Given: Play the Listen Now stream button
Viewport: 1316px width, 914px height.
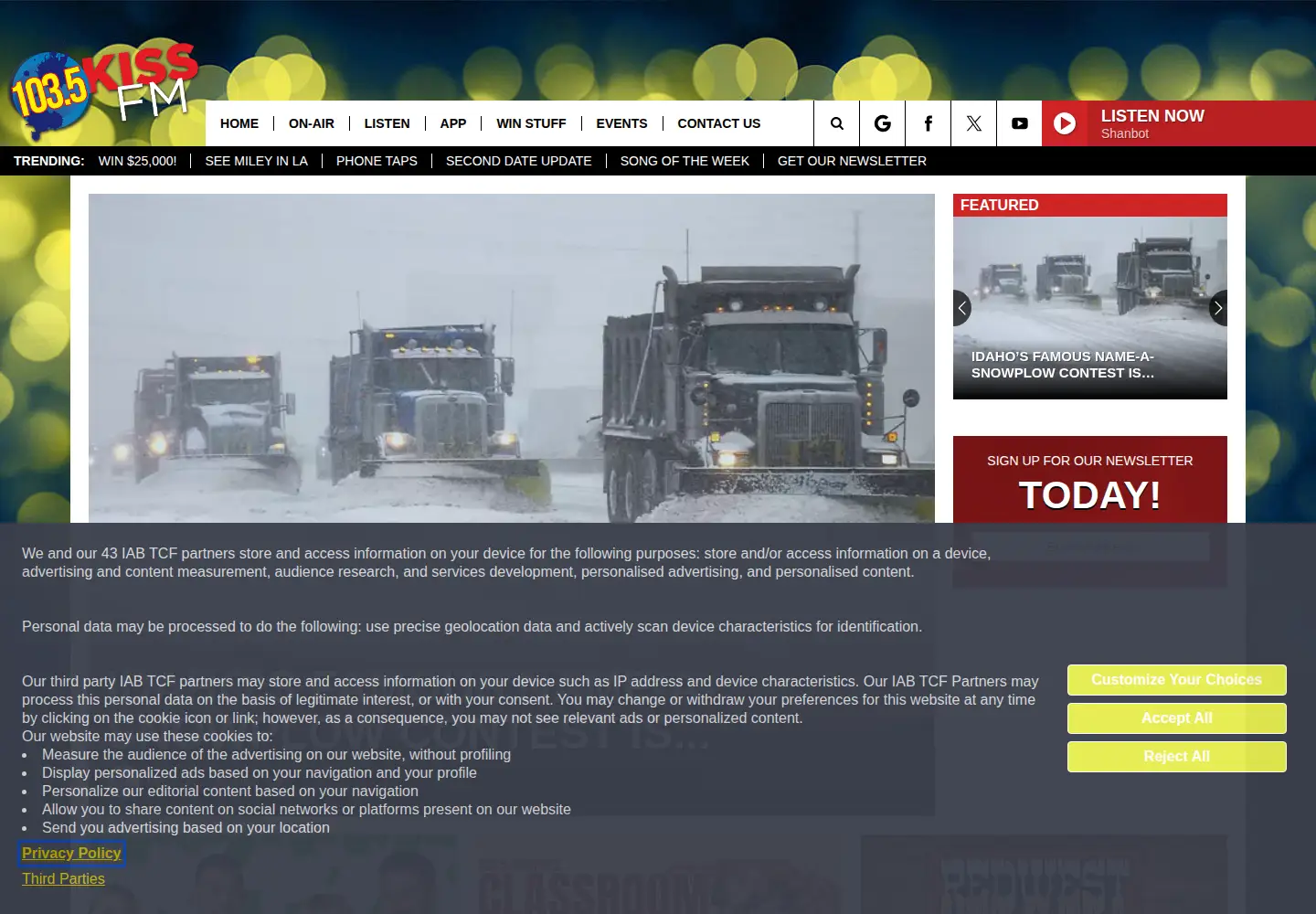Looking at the screenshot, I should 1065,123.
